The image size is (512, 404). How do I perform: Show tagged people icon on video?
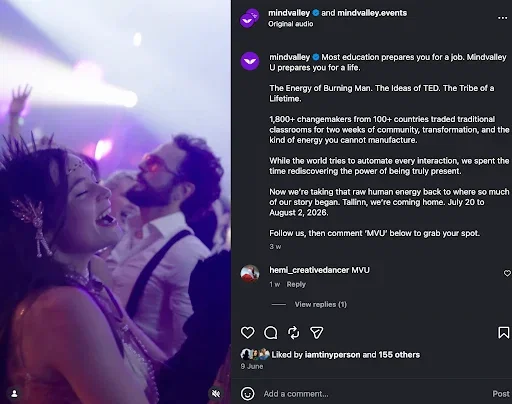[x=14, y=394]
